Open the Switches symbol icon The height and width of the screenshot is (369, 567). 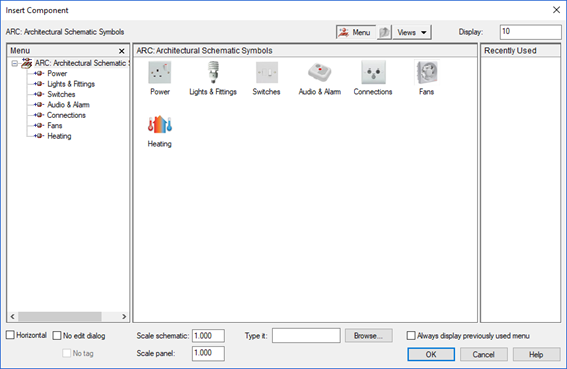tap(267, 72)
